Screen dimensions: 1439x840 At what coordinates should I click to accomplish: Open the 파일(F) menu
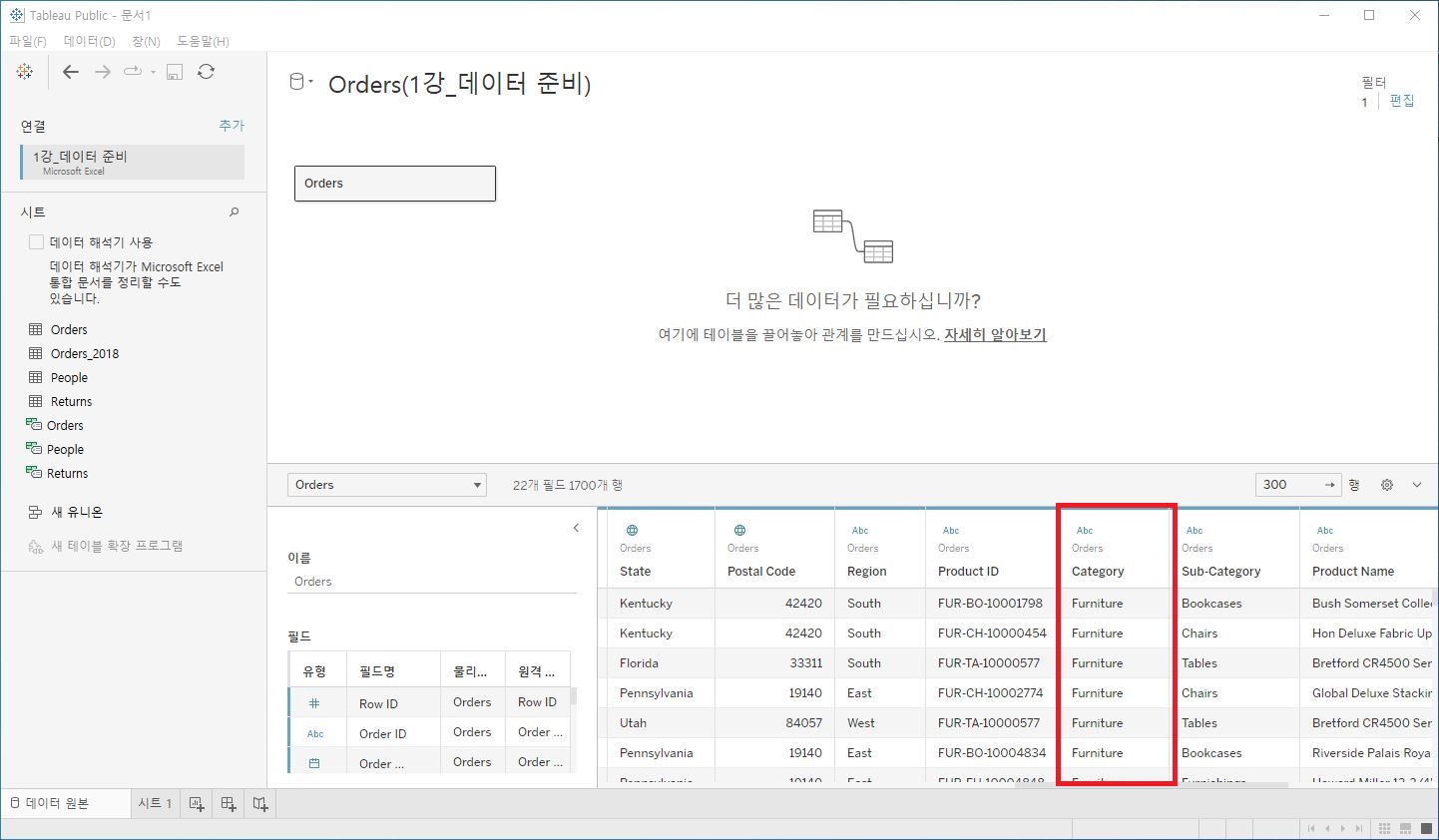coord(28,41)
